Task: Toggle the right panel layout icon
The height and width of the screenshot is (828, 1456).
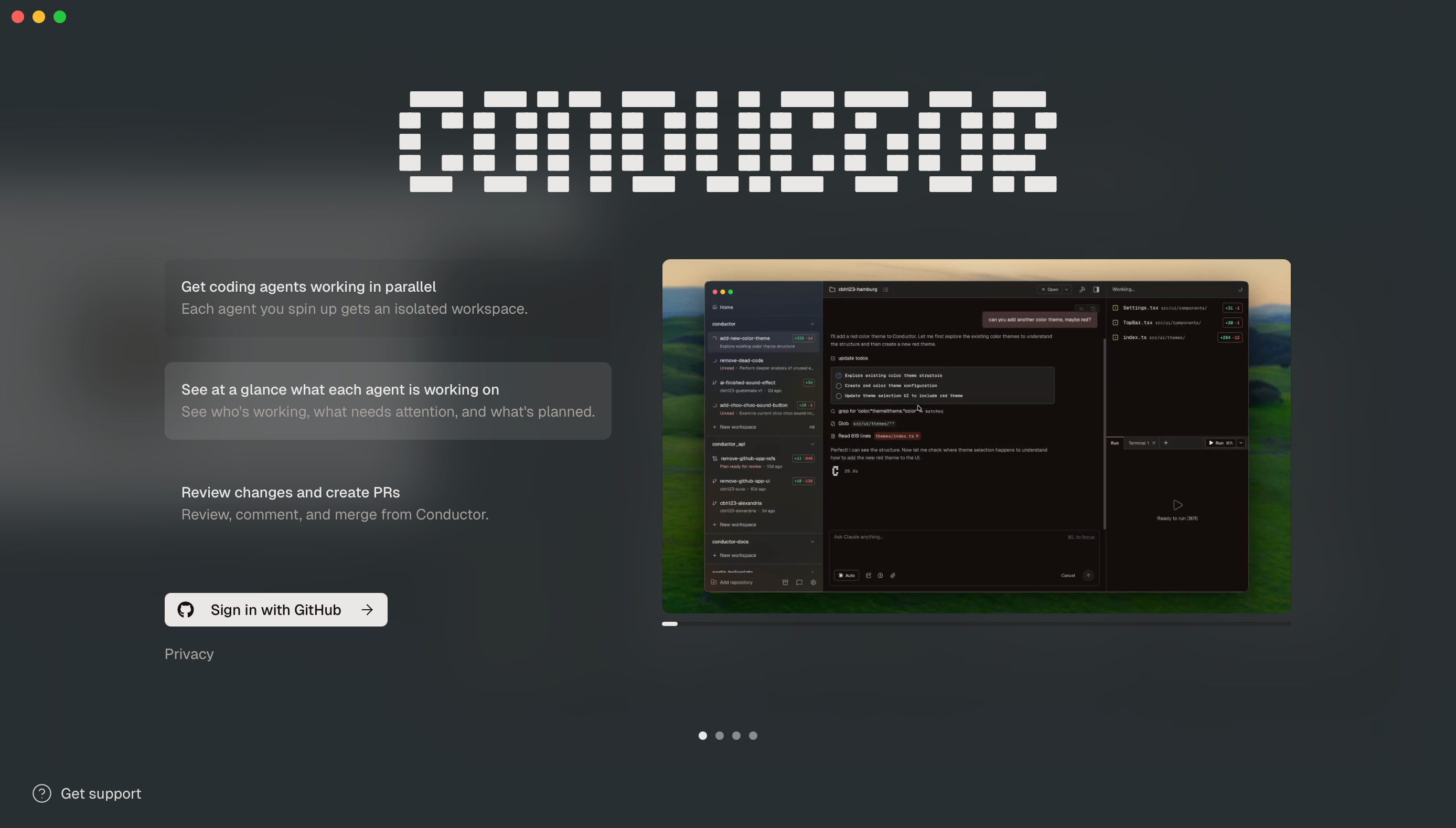Action: (x=1097, y=290)
